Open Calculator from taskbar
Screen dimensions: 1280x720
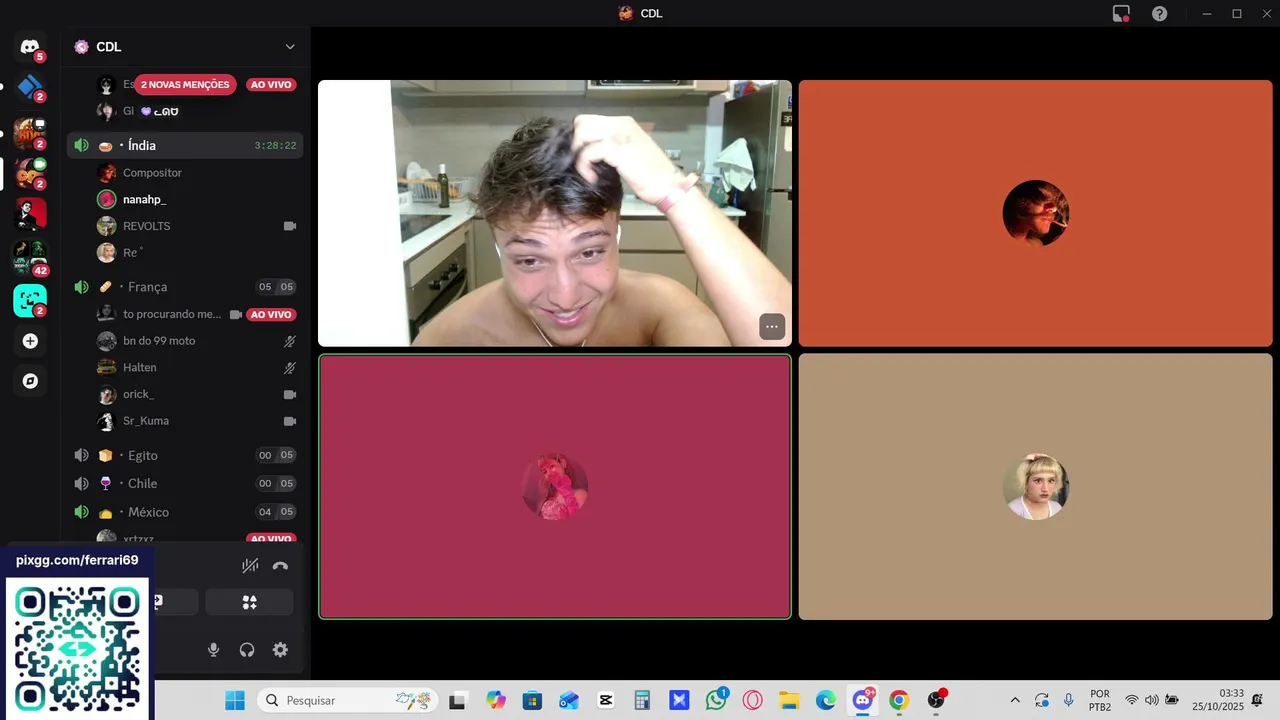coord(642,700)
